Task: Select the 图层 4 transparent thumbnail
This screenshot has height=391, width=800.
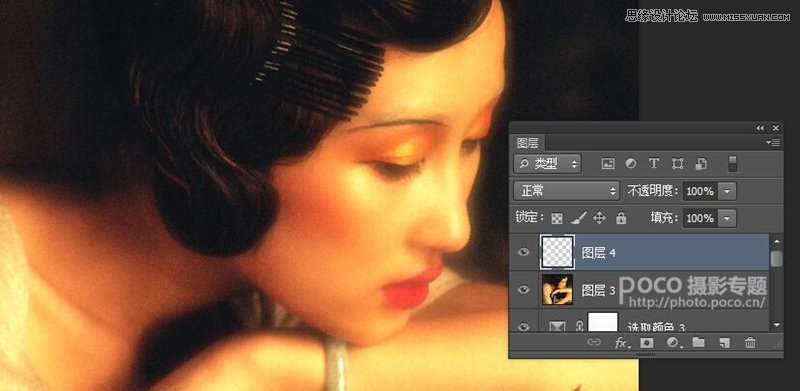Action: click(557, 252)
